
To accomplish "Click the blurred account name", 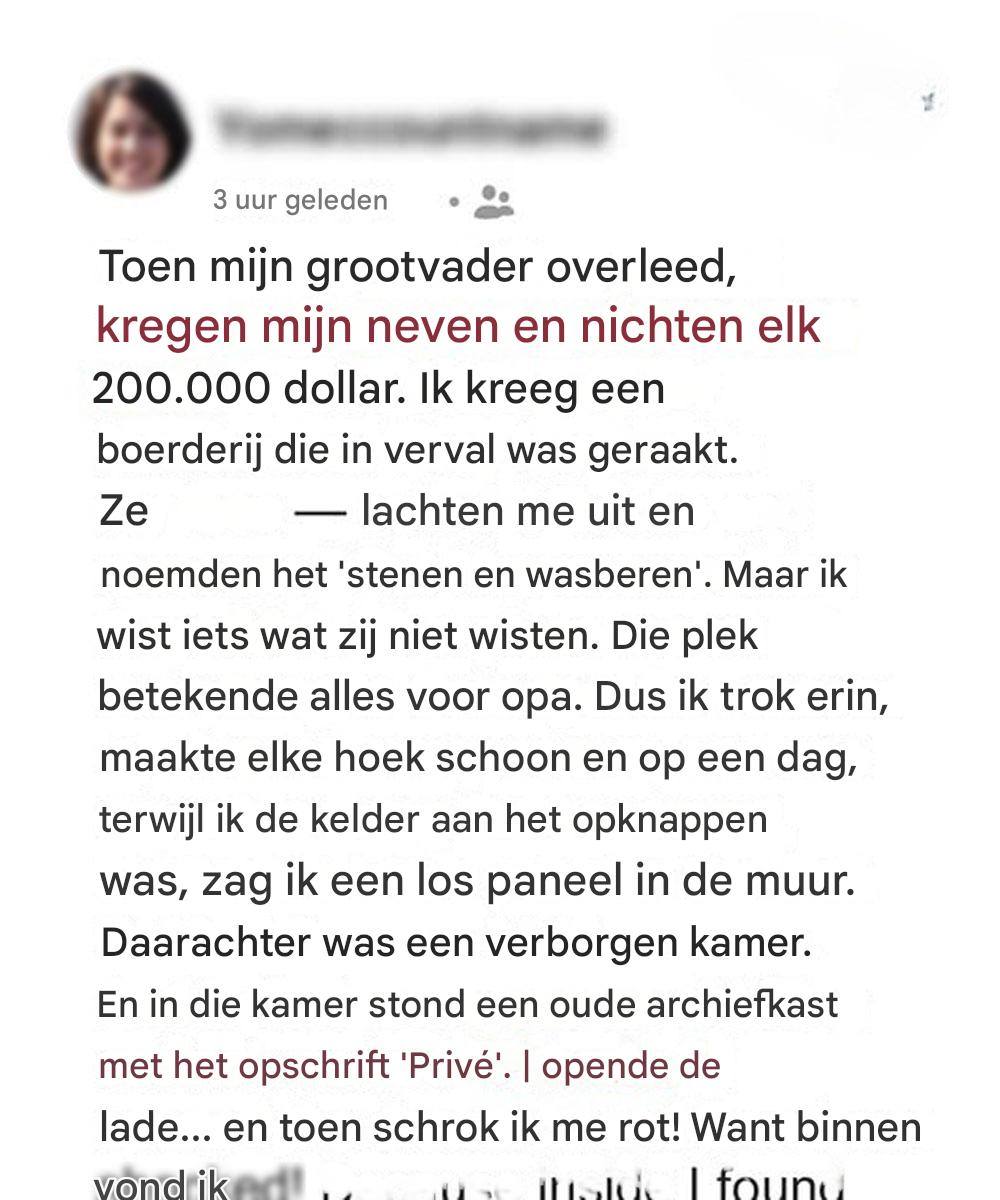I will pos(410,129).
